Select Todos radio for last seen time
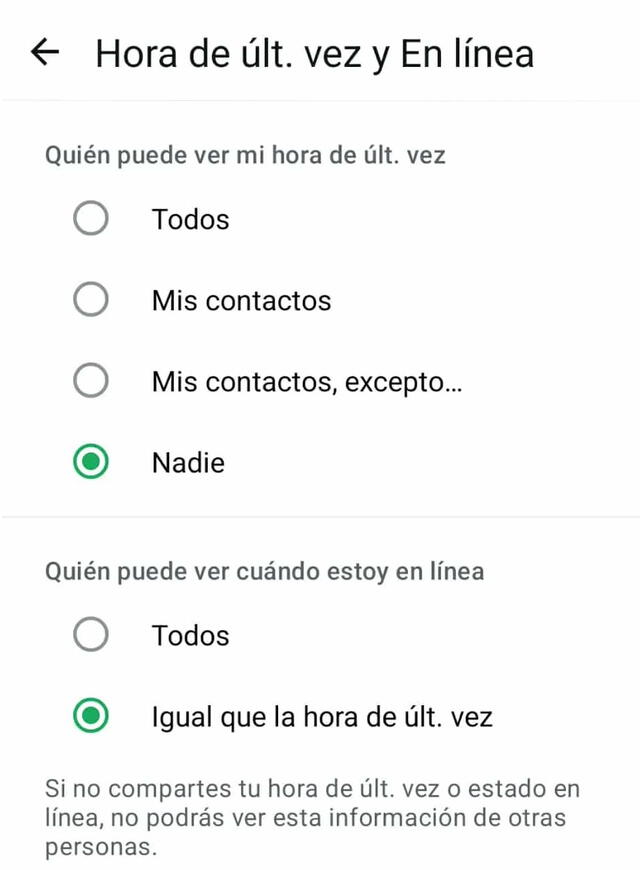Viewport: 640px width, 870px height. tap(91, 219)
